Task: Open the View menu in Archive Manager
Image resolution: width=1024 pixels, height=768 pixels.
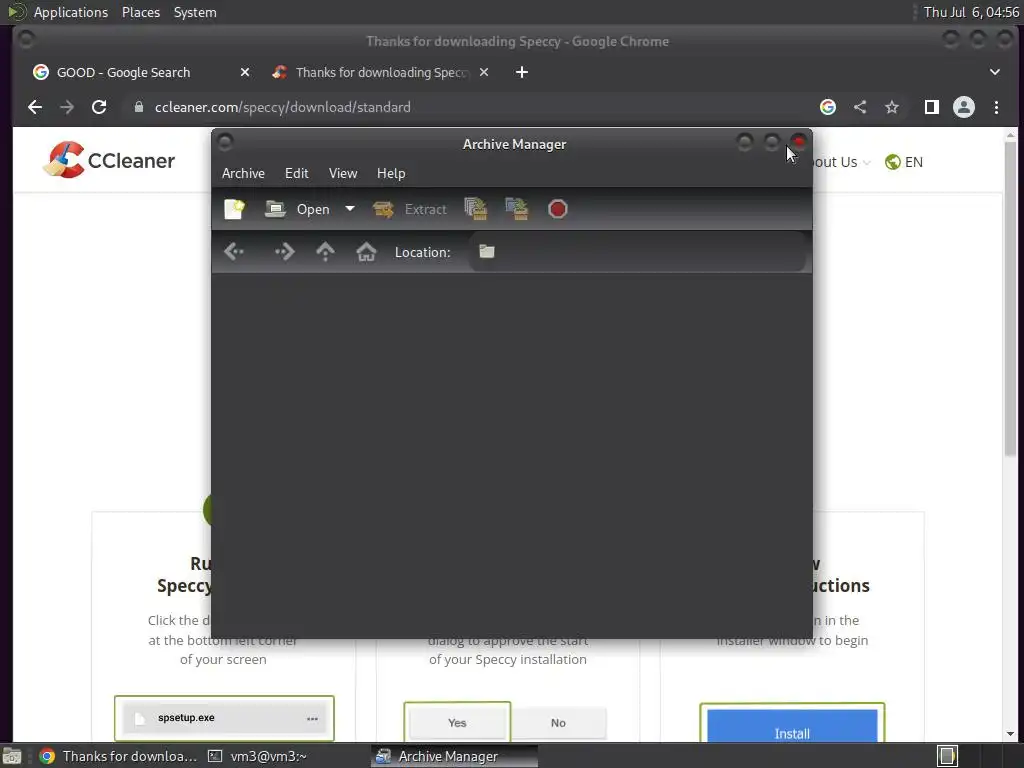Action: pyautogui.click(x=343, y=173)
